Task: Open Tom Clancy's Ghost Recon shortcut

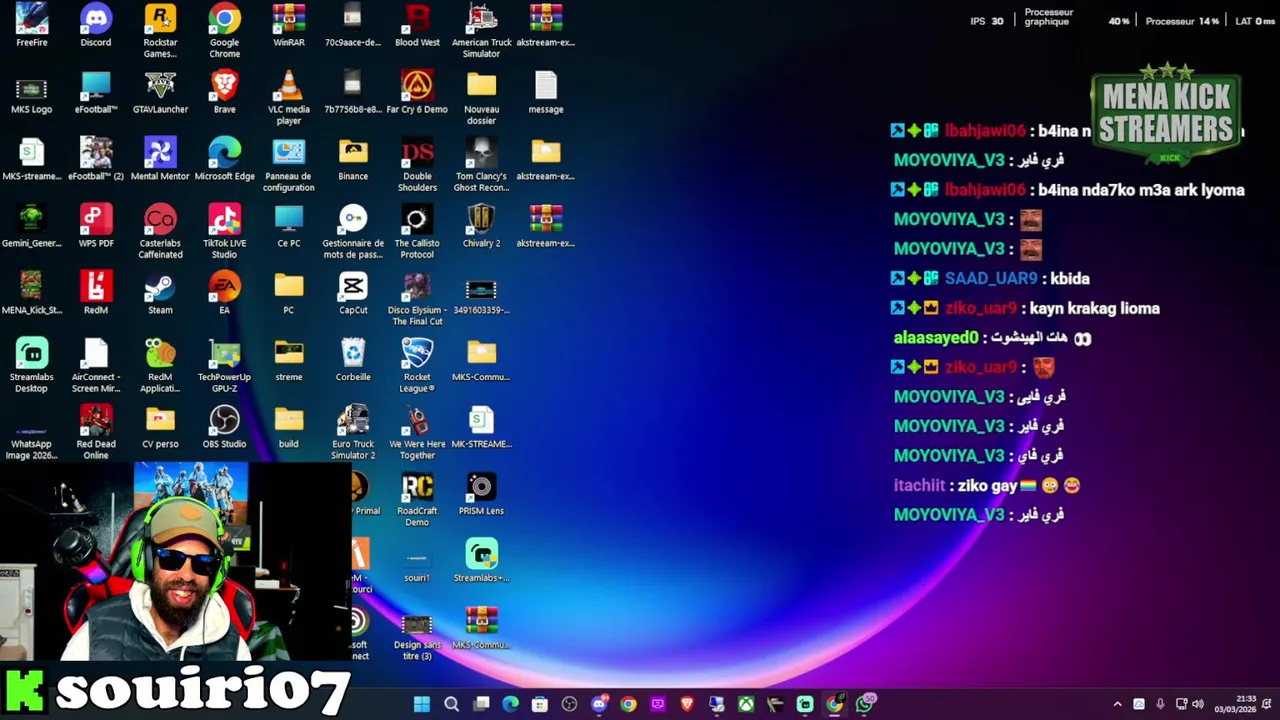Action: (x=481, y=165)
